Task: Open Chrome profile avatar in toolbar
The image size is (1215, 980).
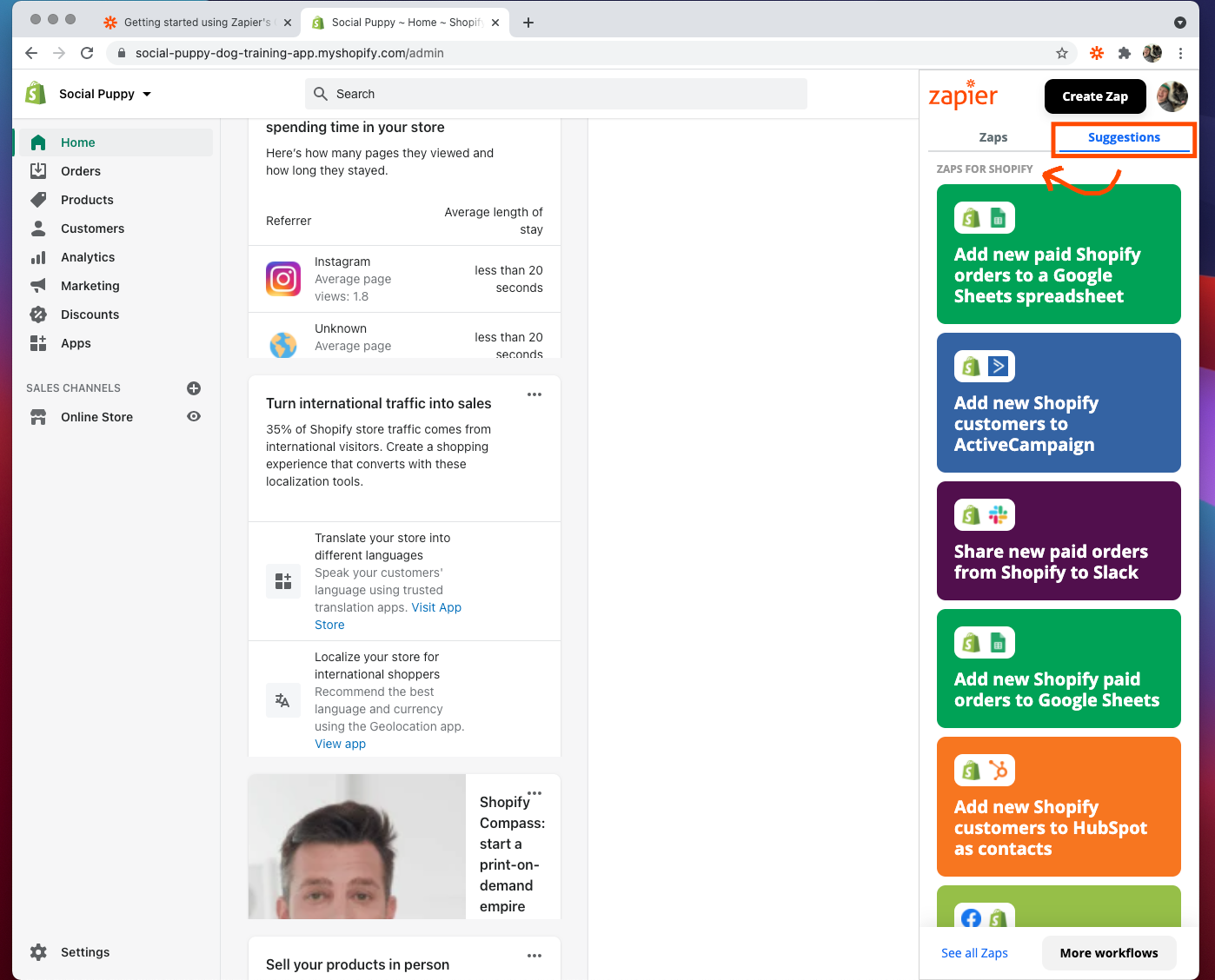Action: point(1152,53)
